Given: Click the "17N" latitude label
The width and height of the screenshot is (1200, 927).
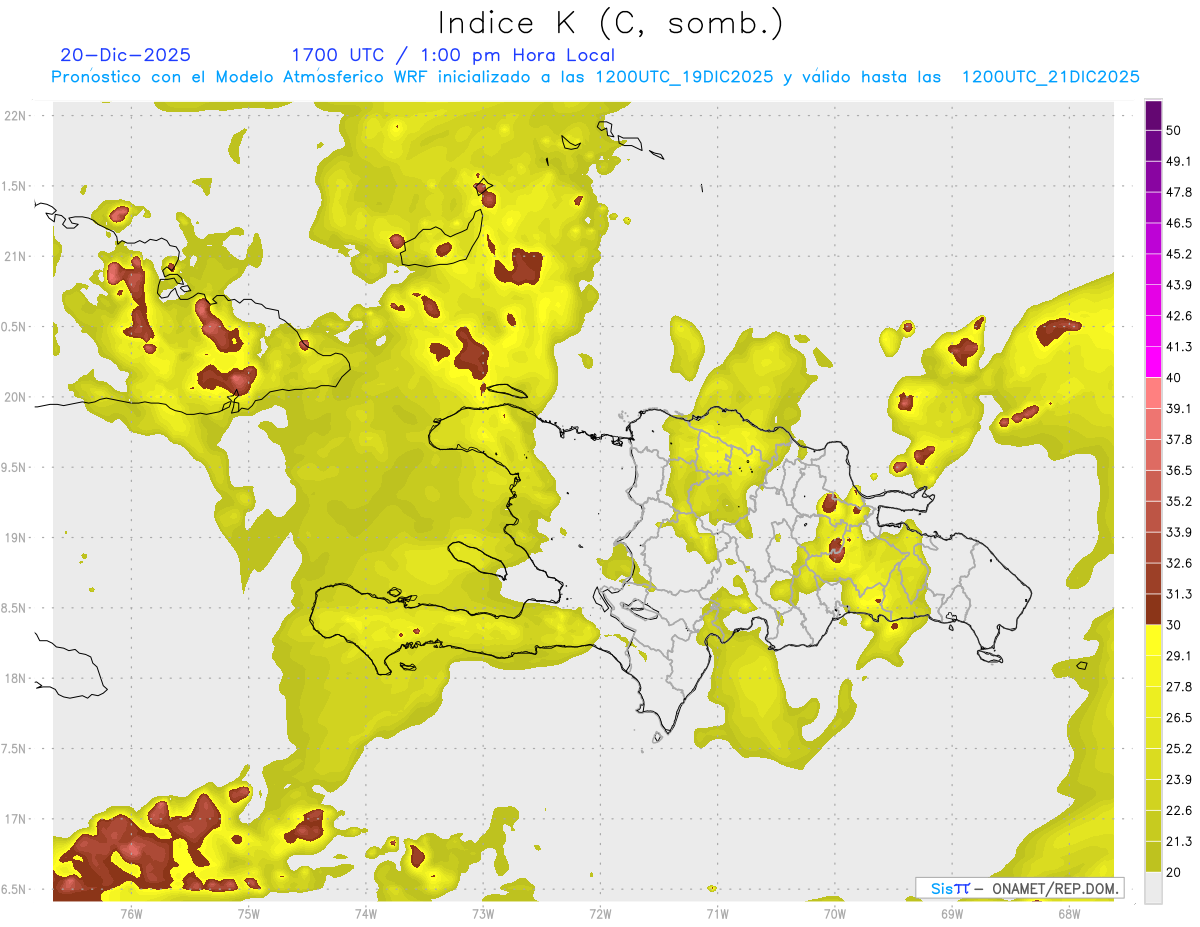Looking at the screenshot, I should (17, 819).
